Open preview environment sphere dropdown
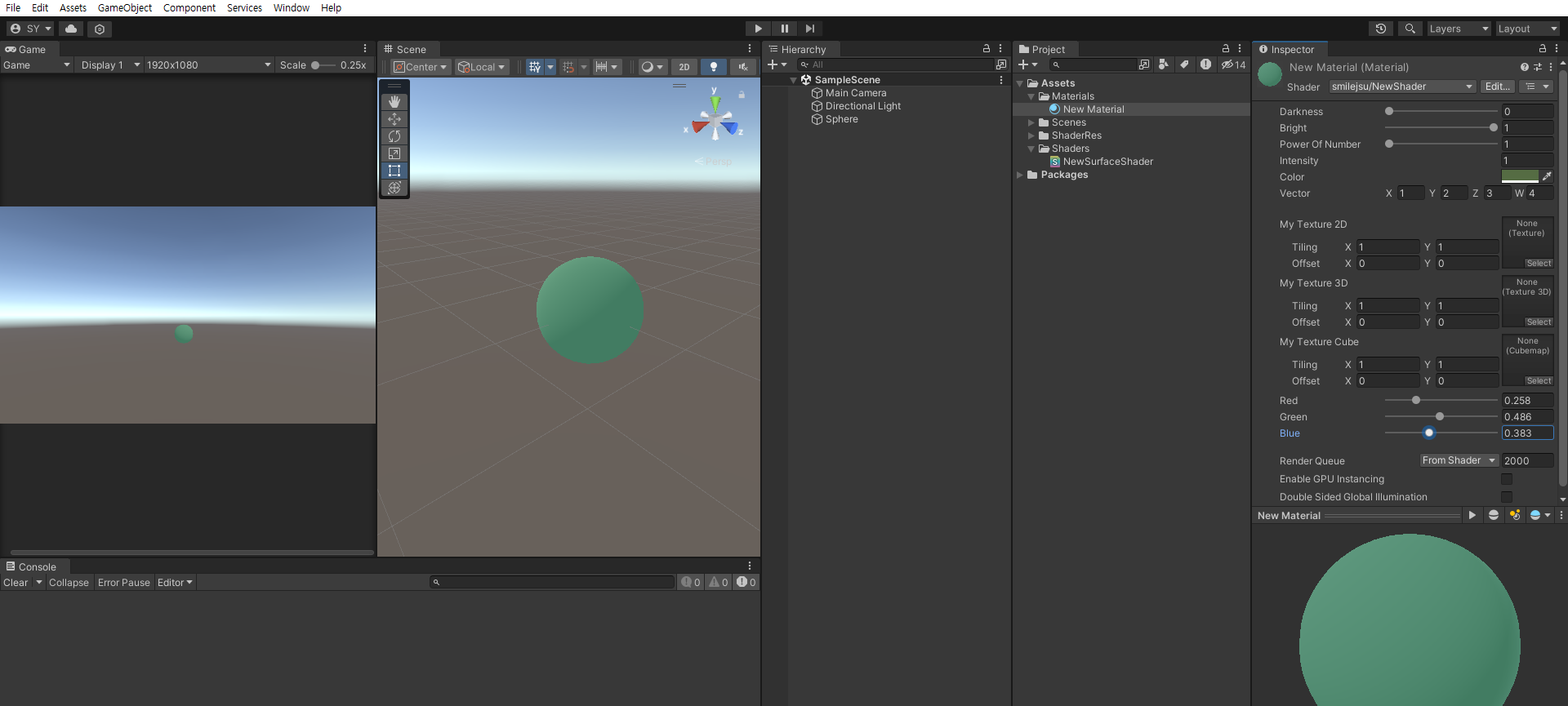The image size is (1568, 706). [1539, 515]
